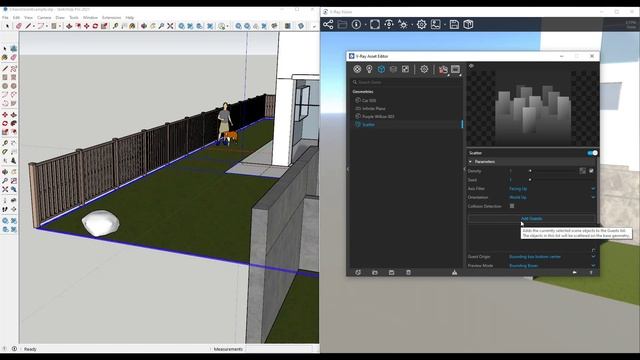Select the Tape Measure tool in top toolbar
640x360 pixels.
click(x=116, y=26)
